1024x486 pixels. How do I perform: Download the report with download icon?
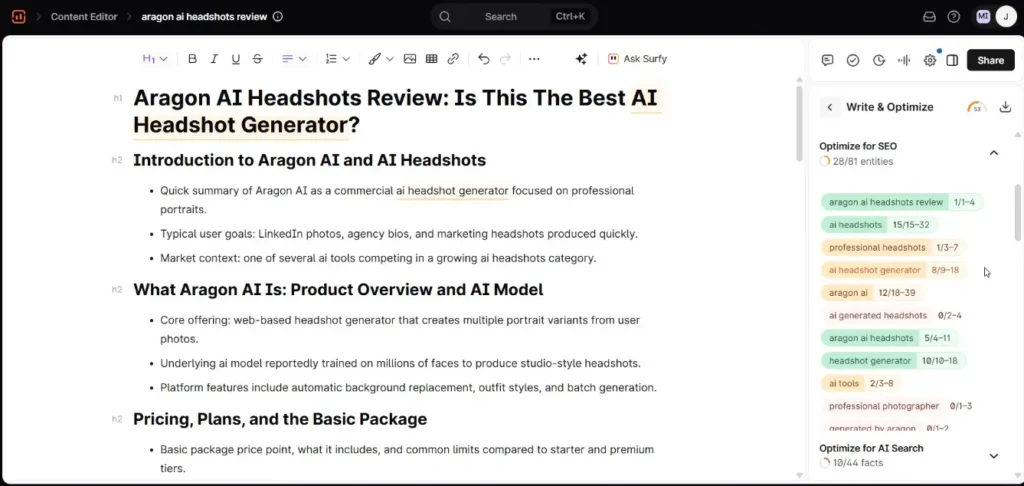pyautogui.click(x=1006, y=106)
